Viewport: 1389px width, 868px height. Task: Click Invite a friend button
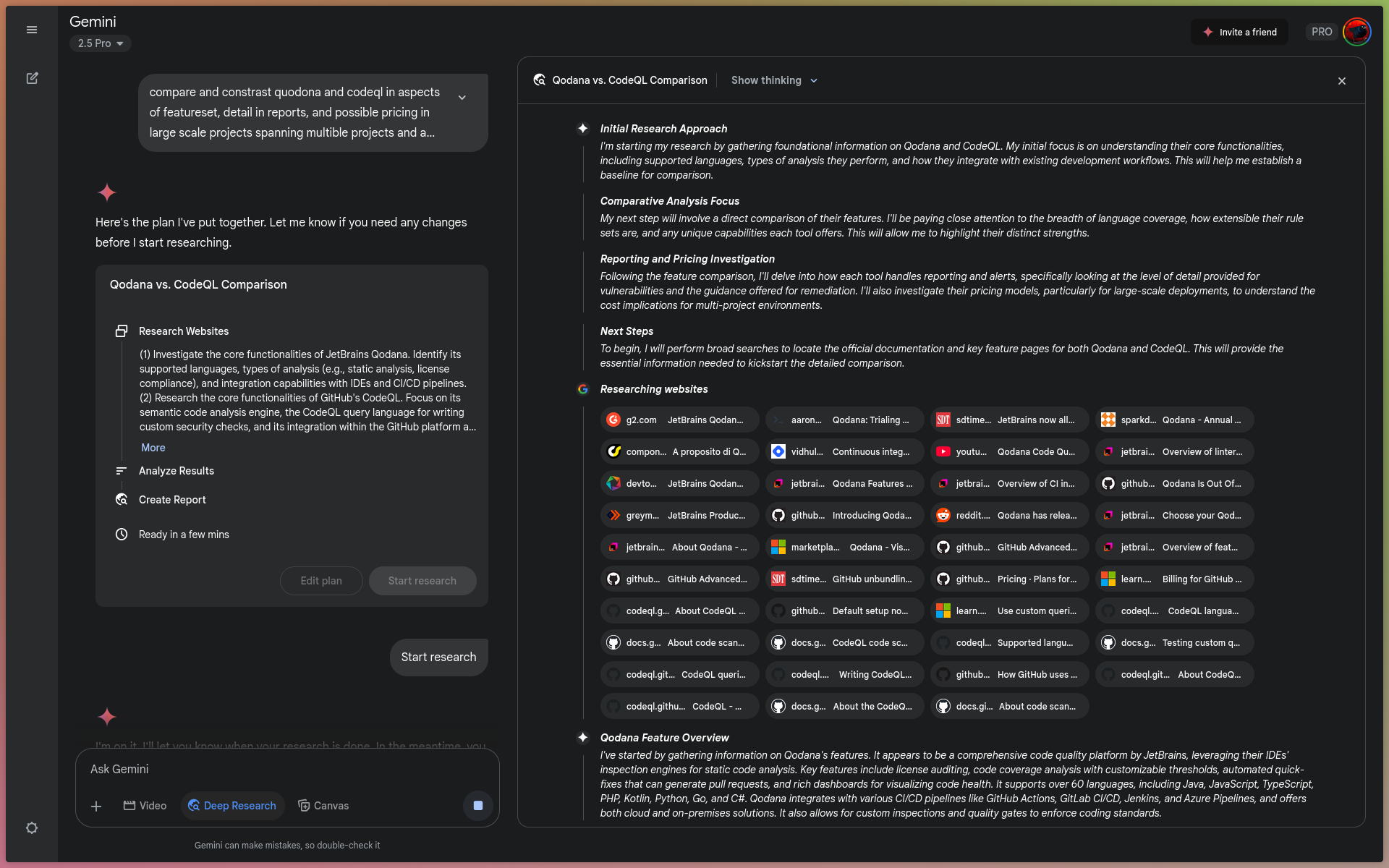click(1239, 32)
